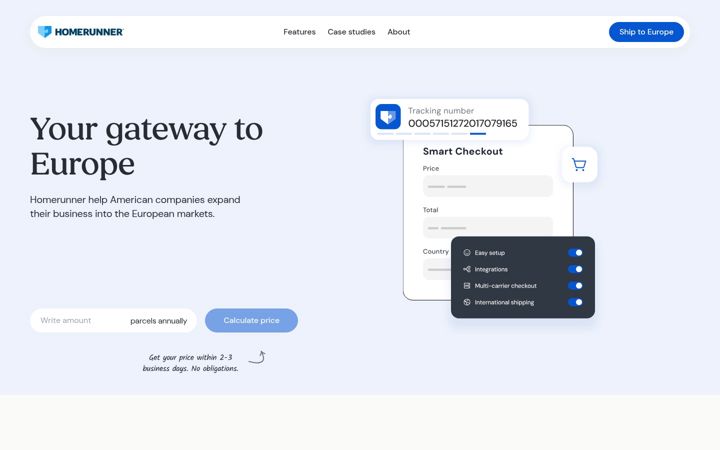Viewport: 720px width, 450px height.
Task: Click the blue tracking number shield icon
Action: (x=388, y=117)
